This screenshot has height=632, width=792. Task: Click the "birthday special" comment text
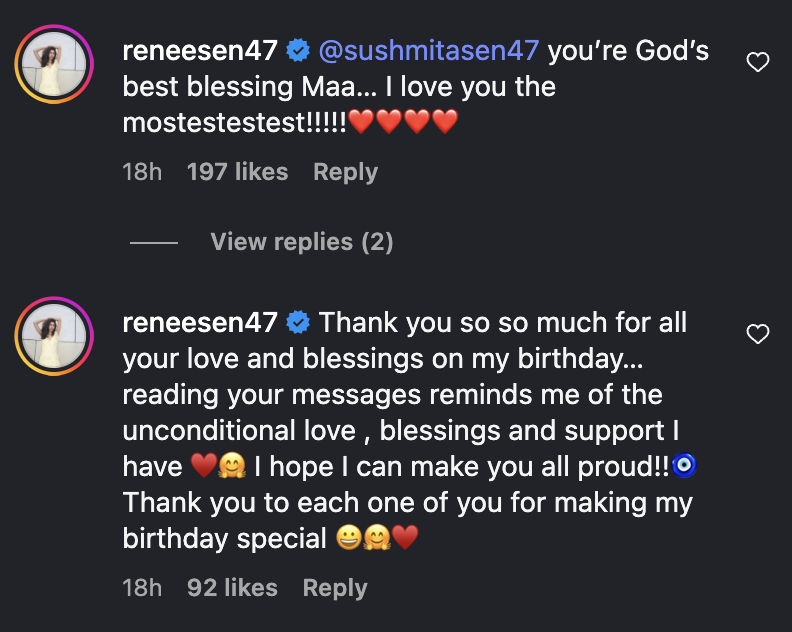point(225,539)
